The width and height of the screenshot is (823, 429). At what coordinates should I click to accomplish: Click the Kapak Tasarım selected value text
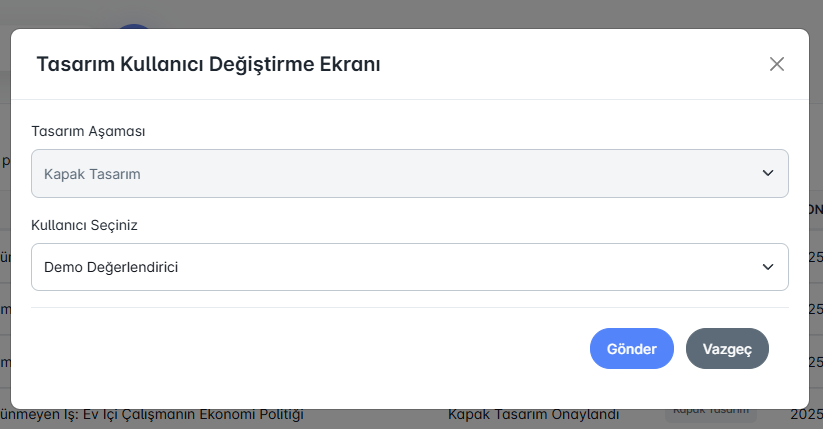92,173
